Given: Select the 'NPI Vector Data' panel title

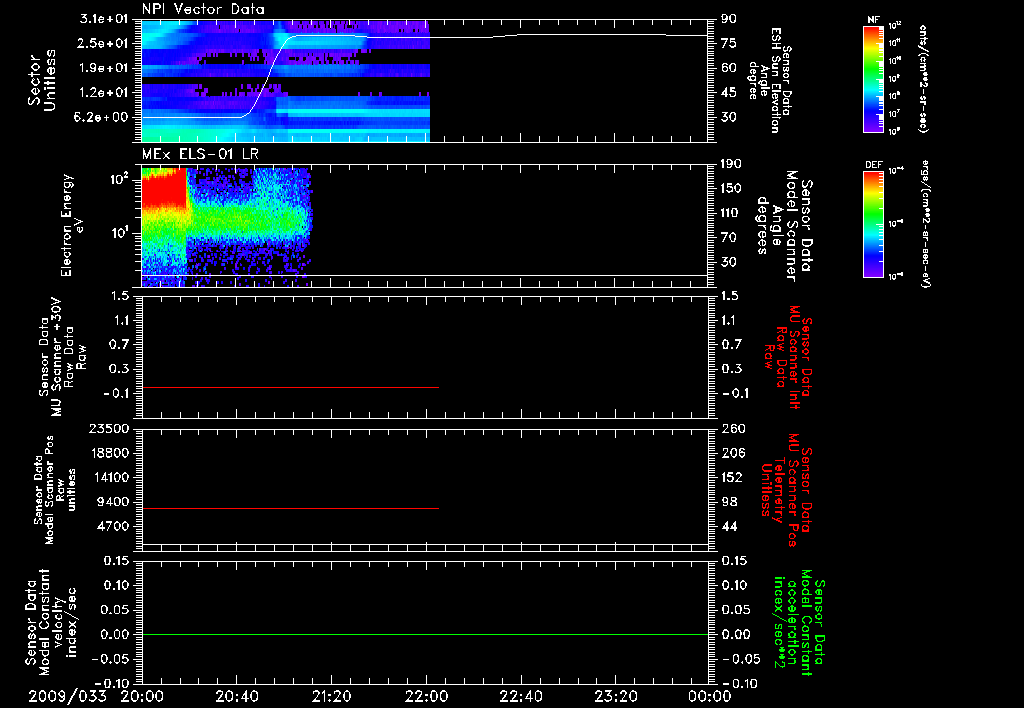Looking at the screenshot, I should (204, 9).
